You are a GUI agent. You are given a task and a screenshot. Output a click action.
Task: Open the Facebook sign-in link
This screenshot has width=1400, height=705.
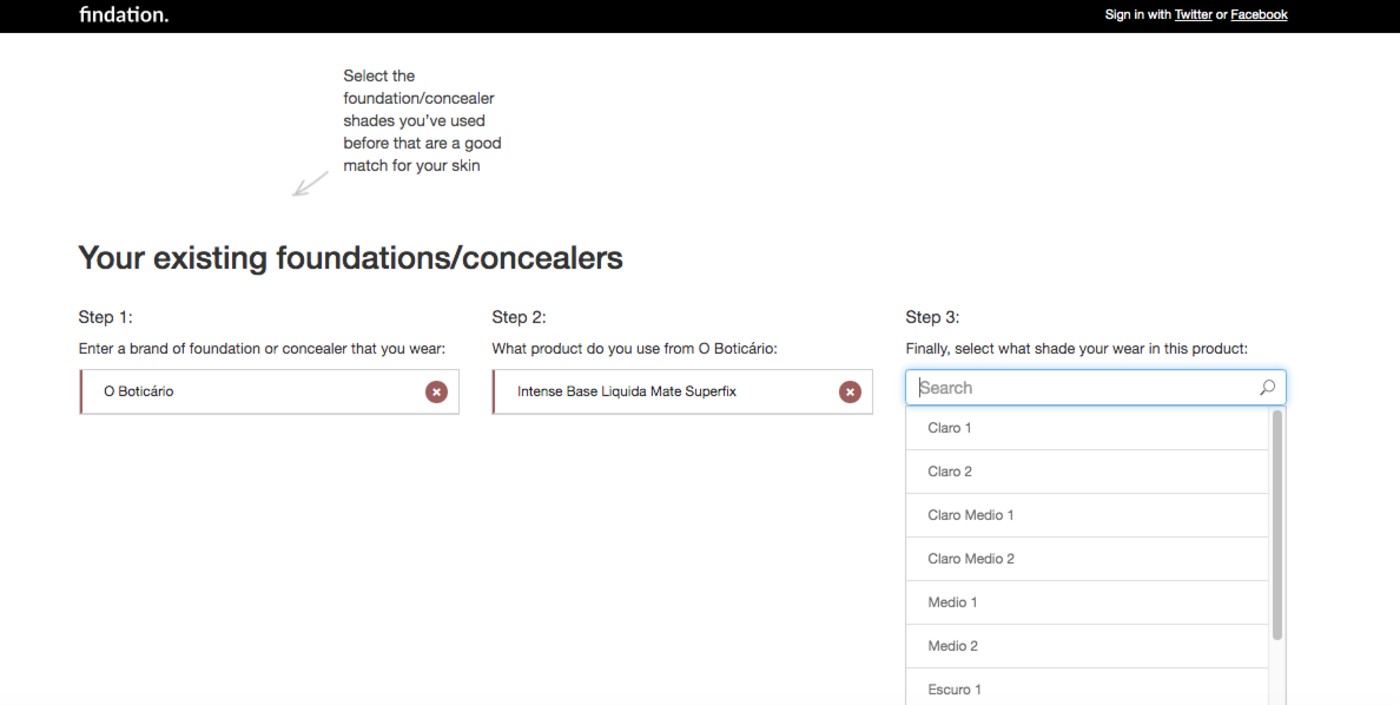coord(1258,15)
